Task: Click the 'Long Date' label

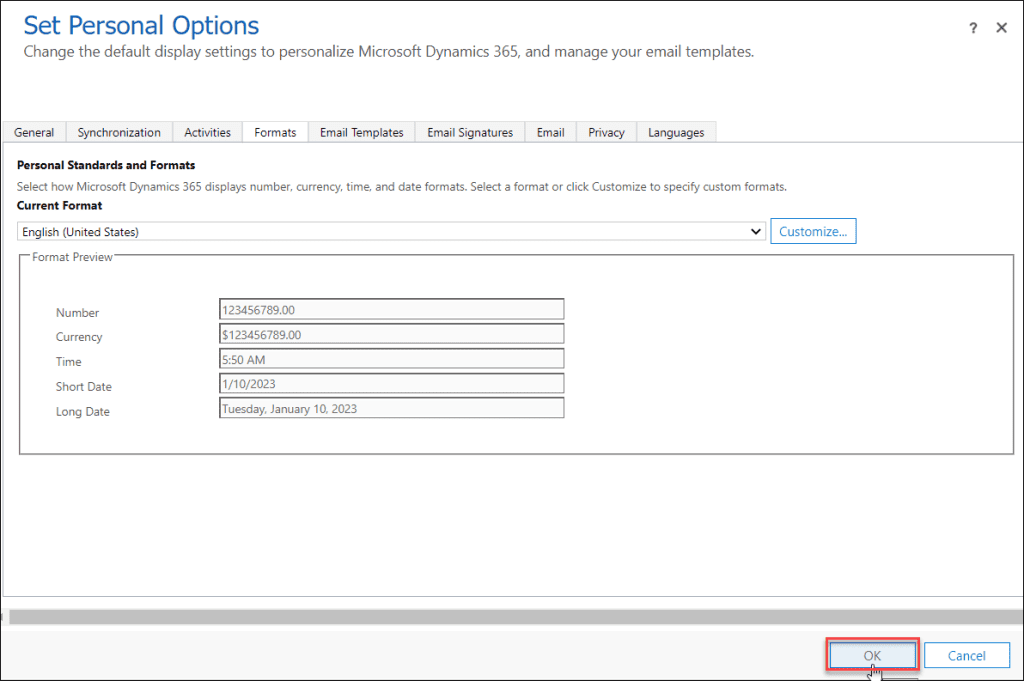Action: point(82,411)
